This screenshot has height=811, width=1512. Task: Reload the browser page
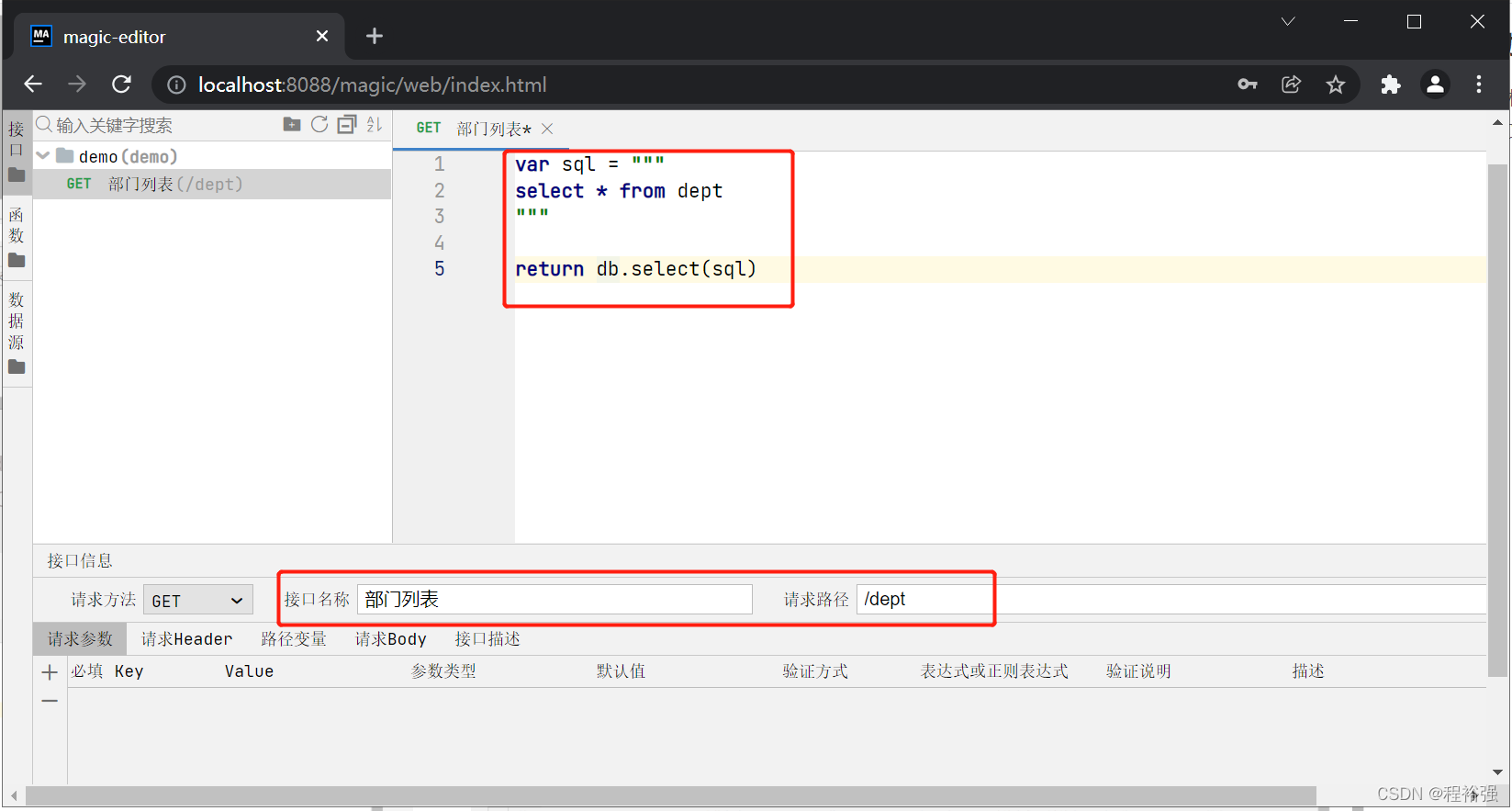click(x=121, y=84)
